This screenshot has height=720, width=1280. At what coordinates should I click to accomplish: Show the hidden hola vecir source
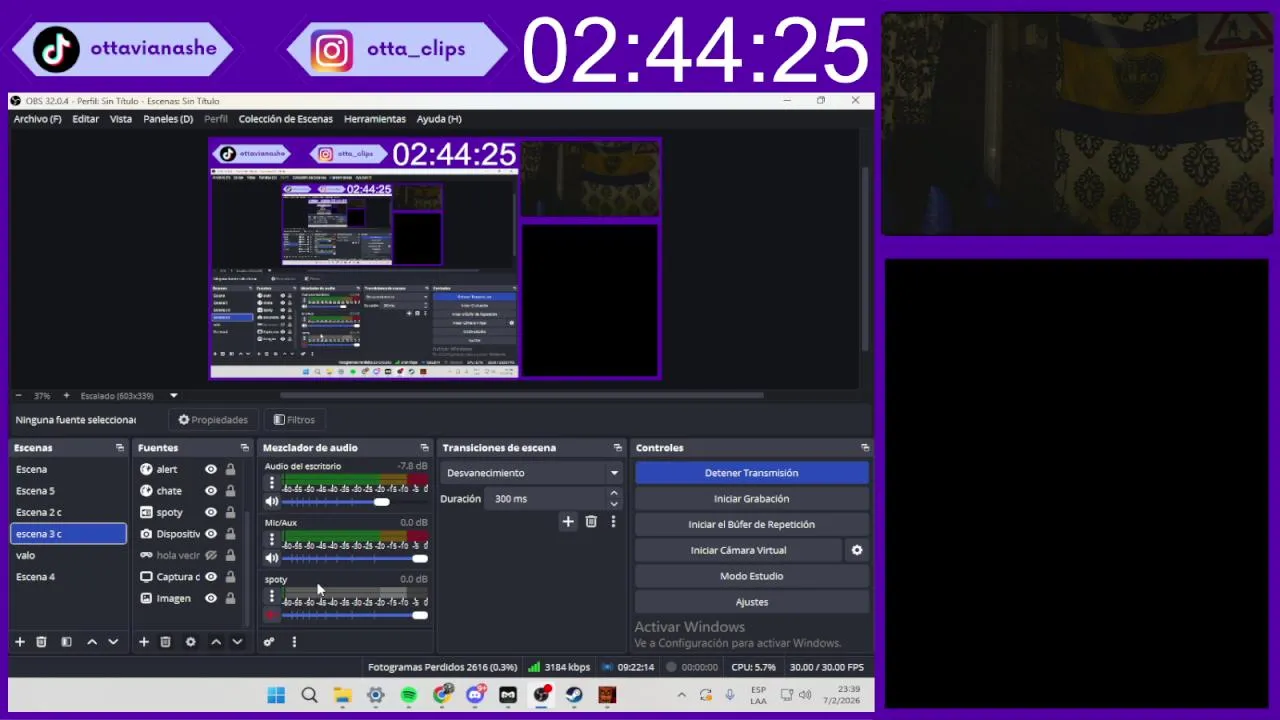(211, 555)
